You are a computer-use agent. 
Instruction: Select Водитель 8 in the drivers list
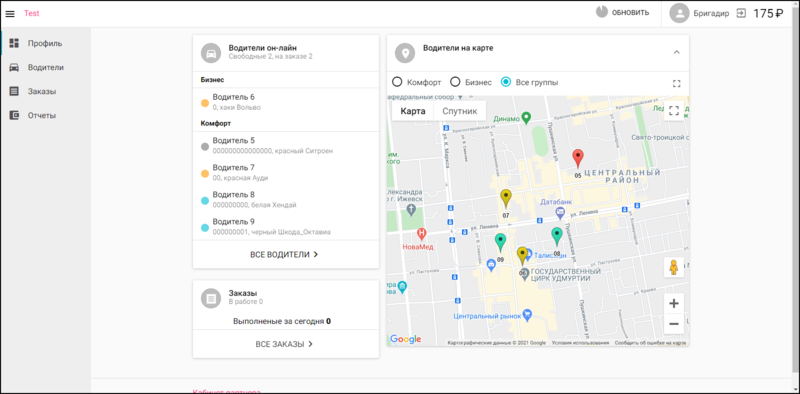(x=286, y=199)
